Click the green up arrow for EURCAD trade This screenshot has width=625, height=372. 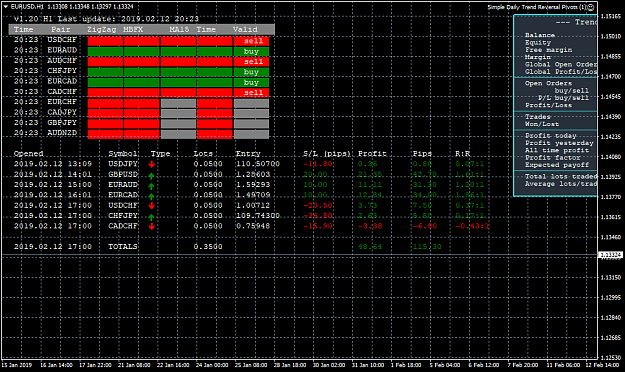pyautogui.click(x=151, y=195)
